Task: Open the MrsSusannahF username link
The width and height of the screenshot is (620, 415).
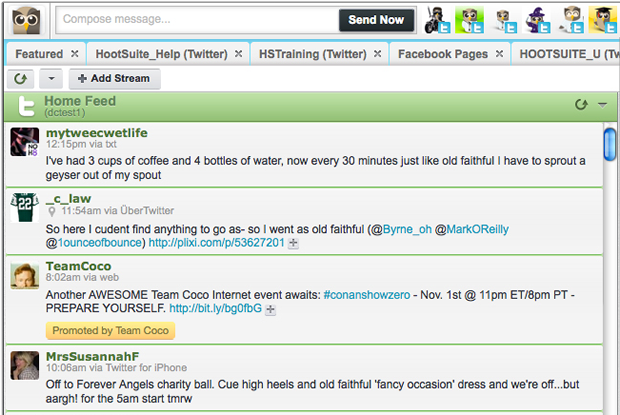Action: coord(93,357)
